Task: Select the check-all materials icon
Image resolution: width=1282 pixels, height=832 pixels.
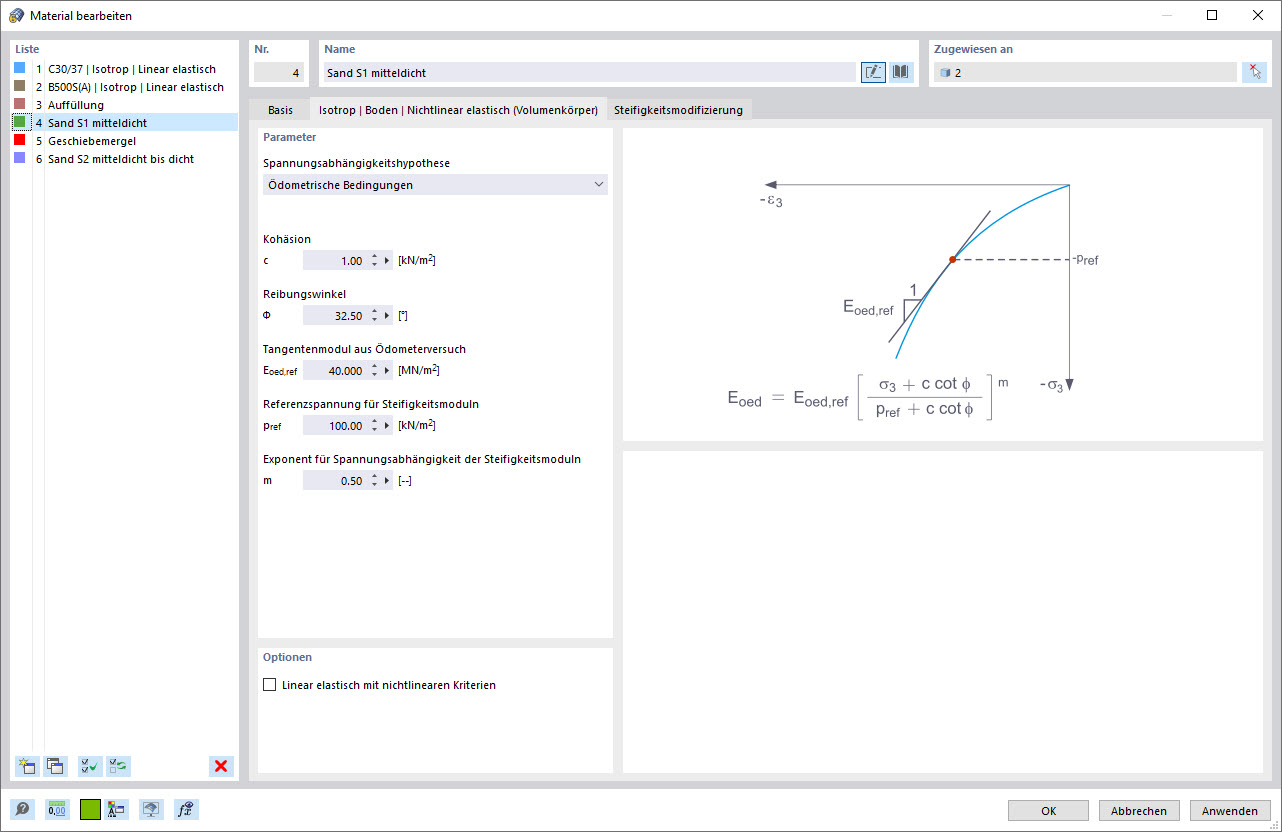Action: [x=89, y=766]
